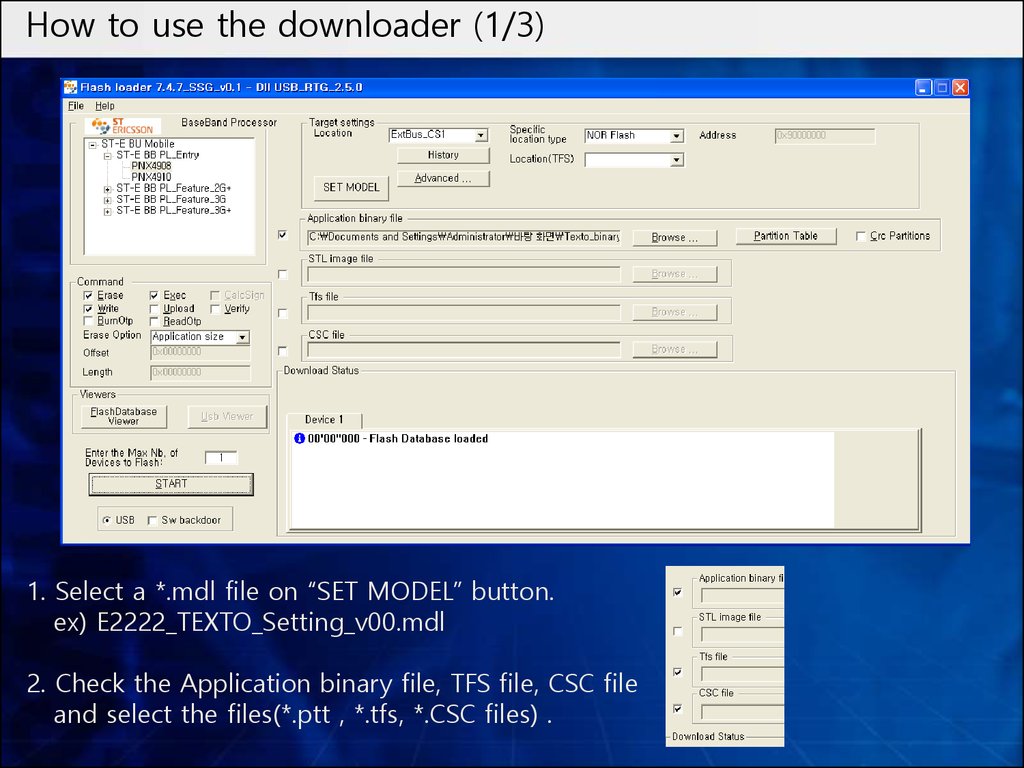
Task: Check the Sw backdoor option
Action: 152,520
